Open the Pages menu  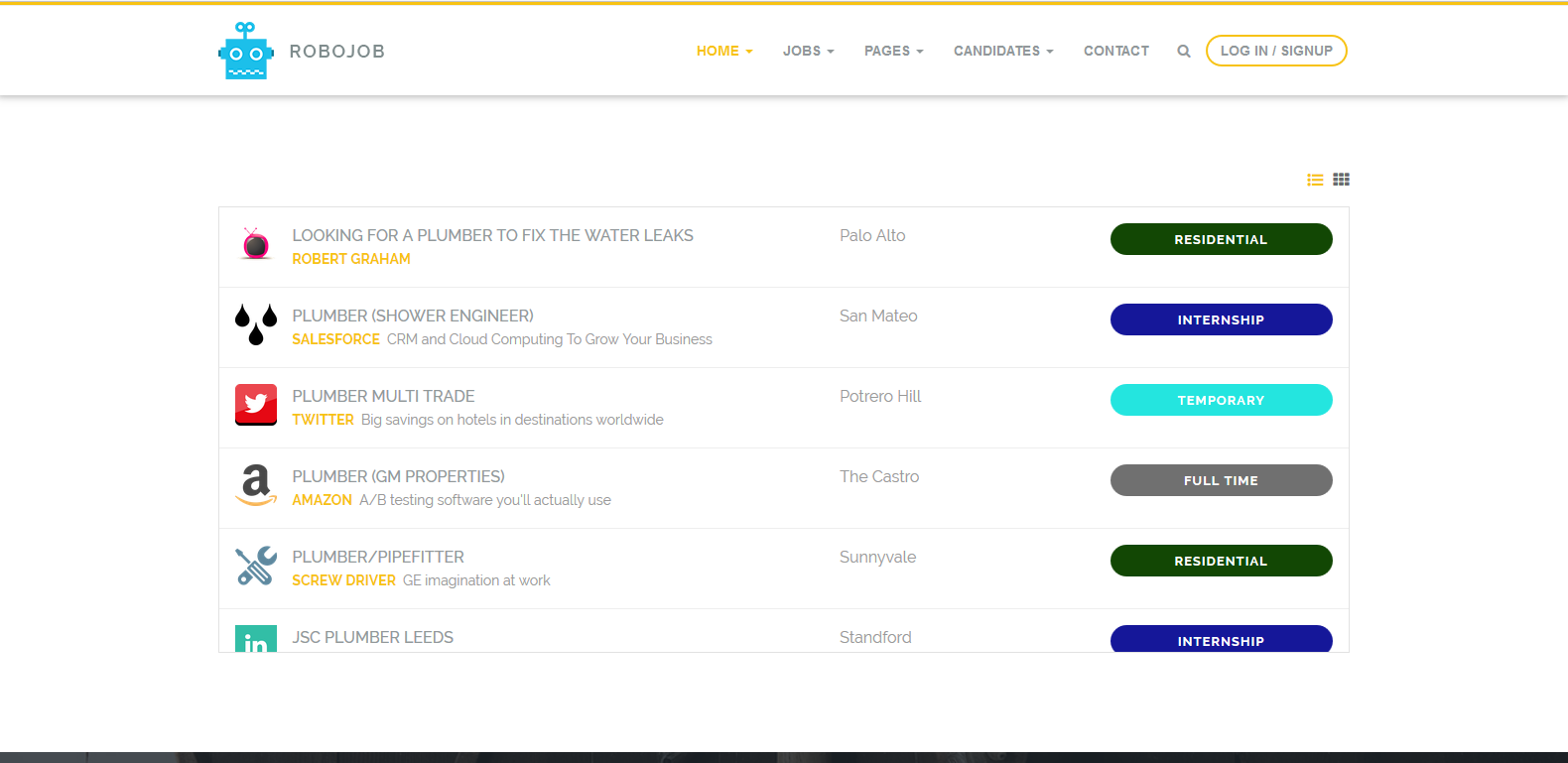[893, 51]
